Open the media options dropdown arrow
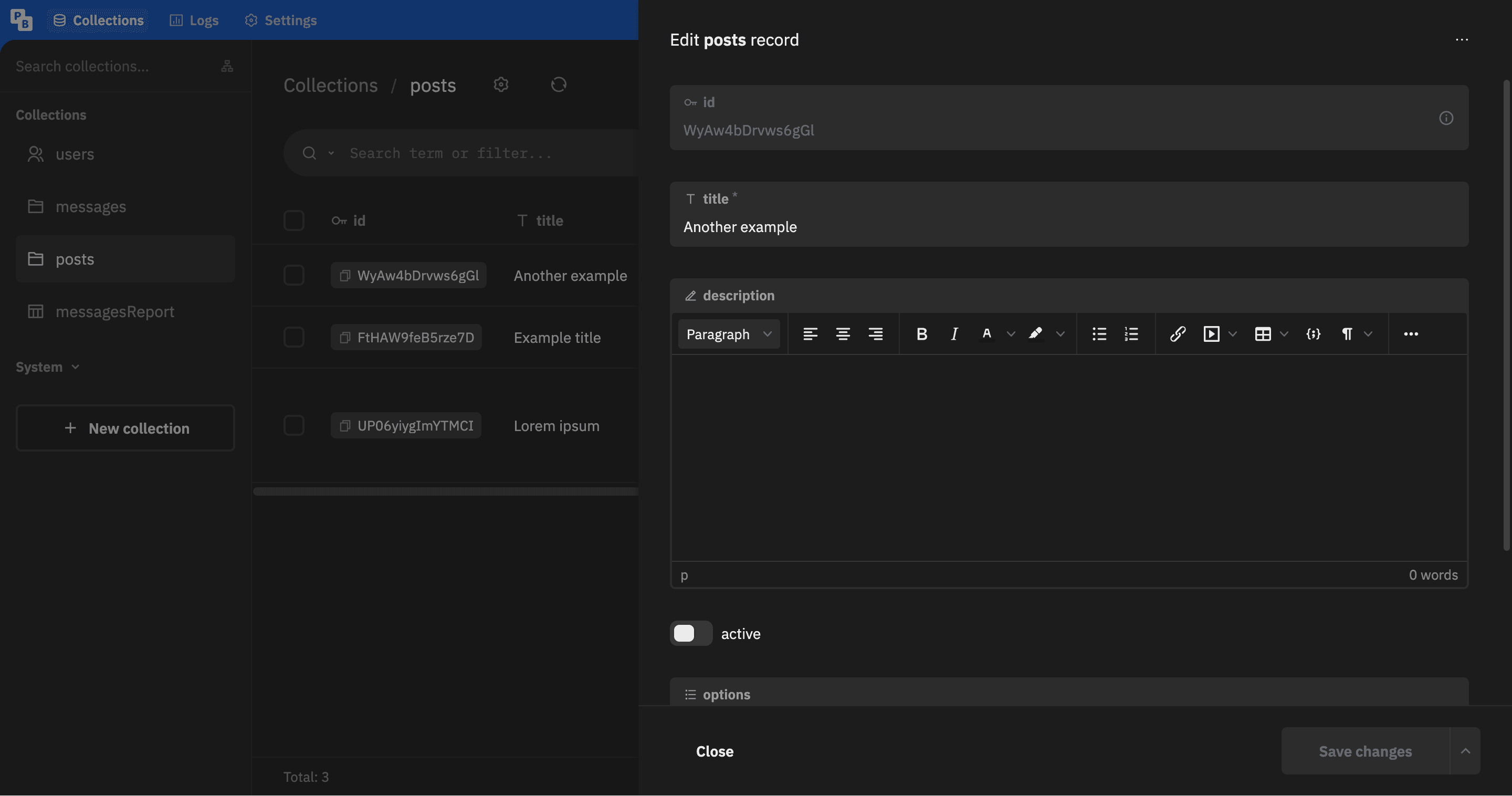This screenshot has height=796, width=1512. click(x=1233, y=334)
